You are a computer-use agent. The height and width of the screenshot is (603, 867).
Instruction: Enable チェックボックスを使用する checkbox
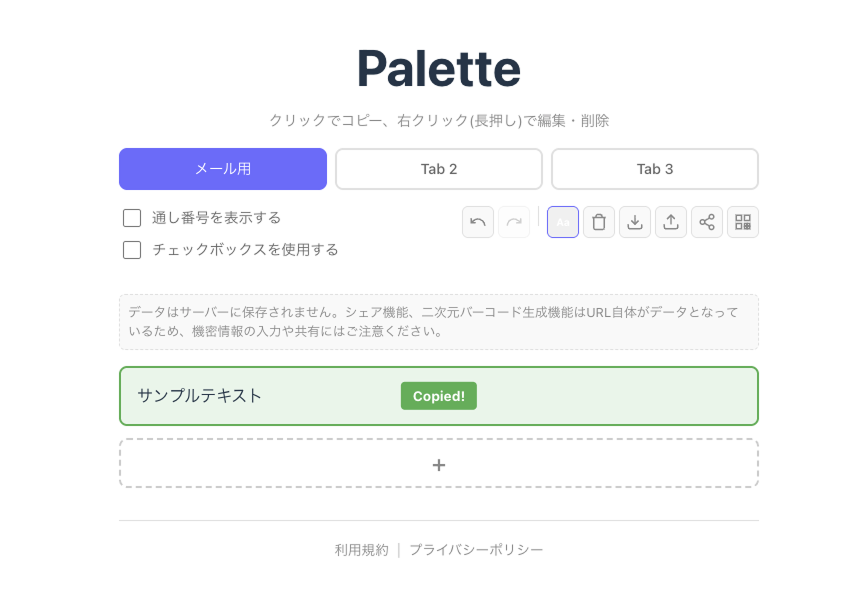pos(131,250)
